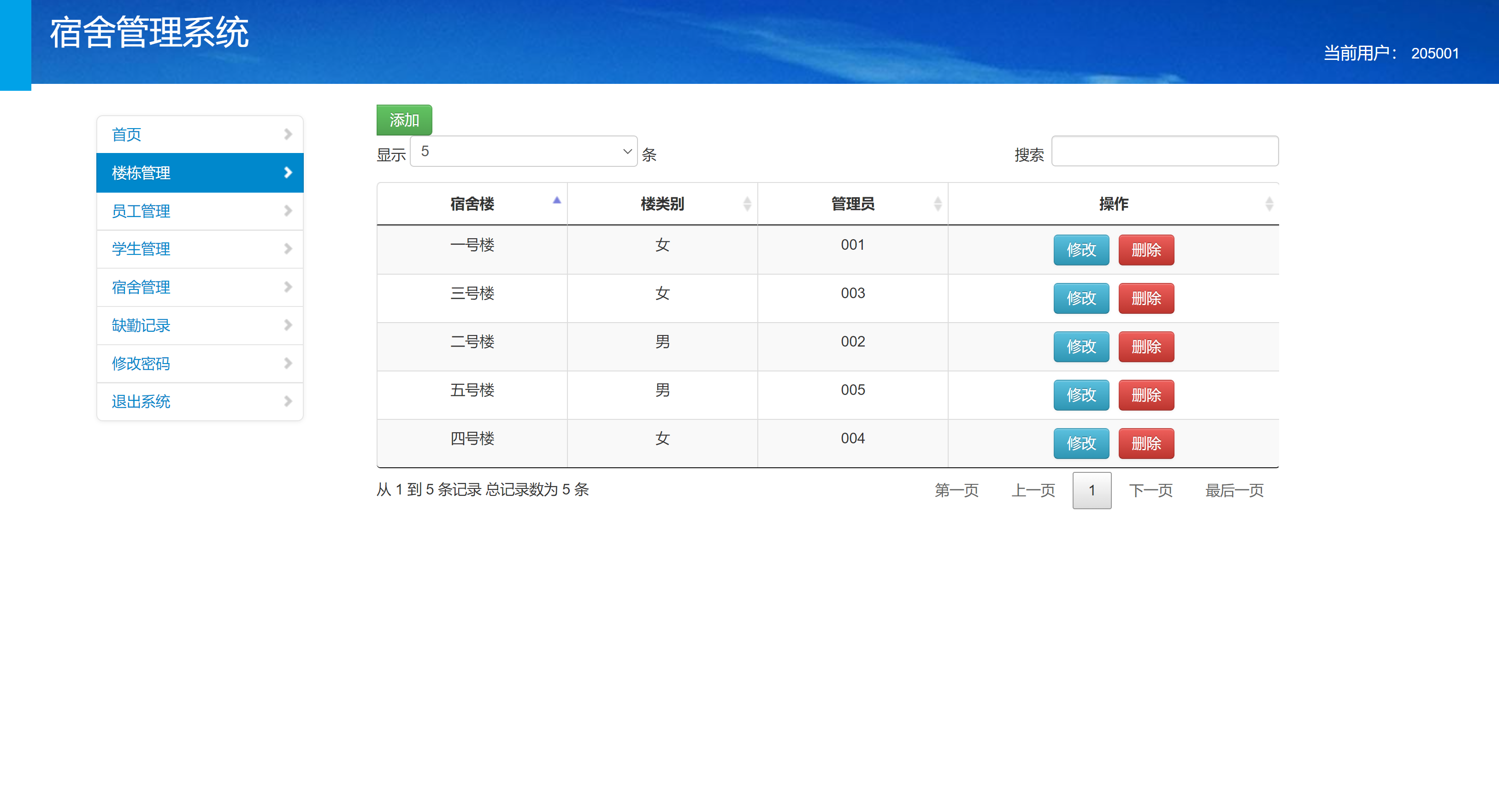Open the 显示 records-per-page dropdown

coord(523,151)
